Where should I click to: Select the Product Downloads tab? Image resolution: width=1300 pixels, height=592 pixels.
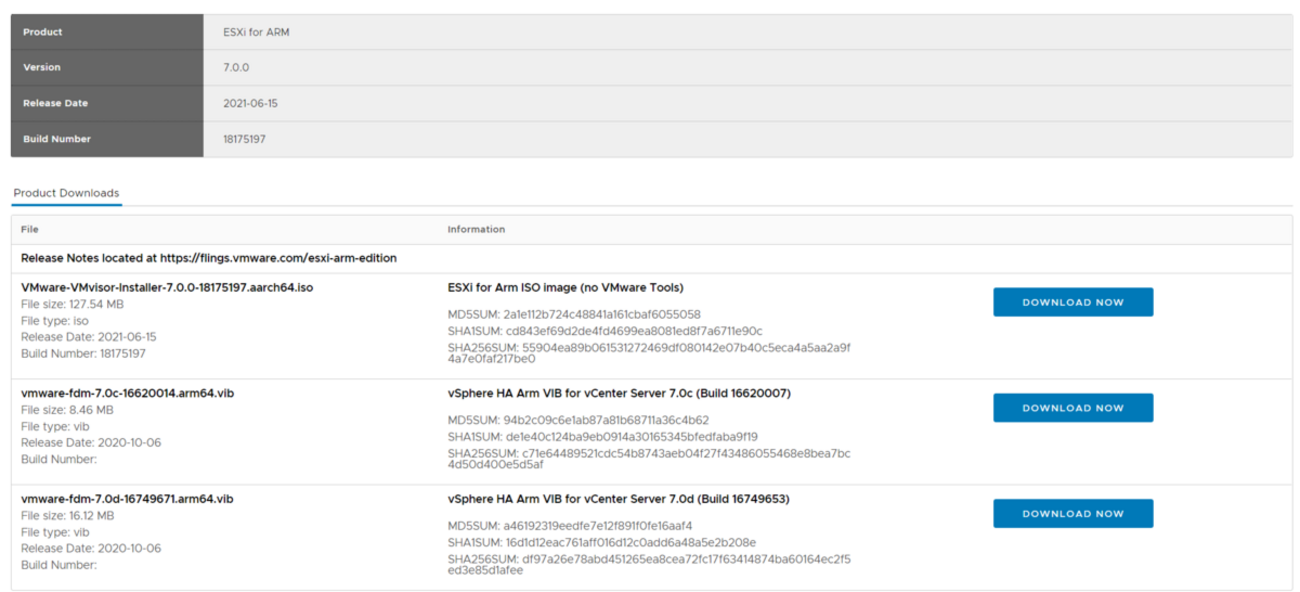point(66,193)
